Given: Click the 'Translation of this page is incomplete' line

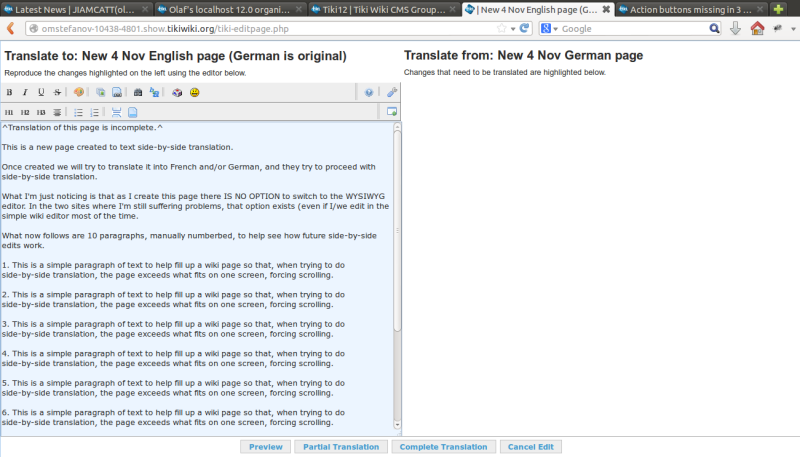Looking at the screenshot, I should point(82,128).
